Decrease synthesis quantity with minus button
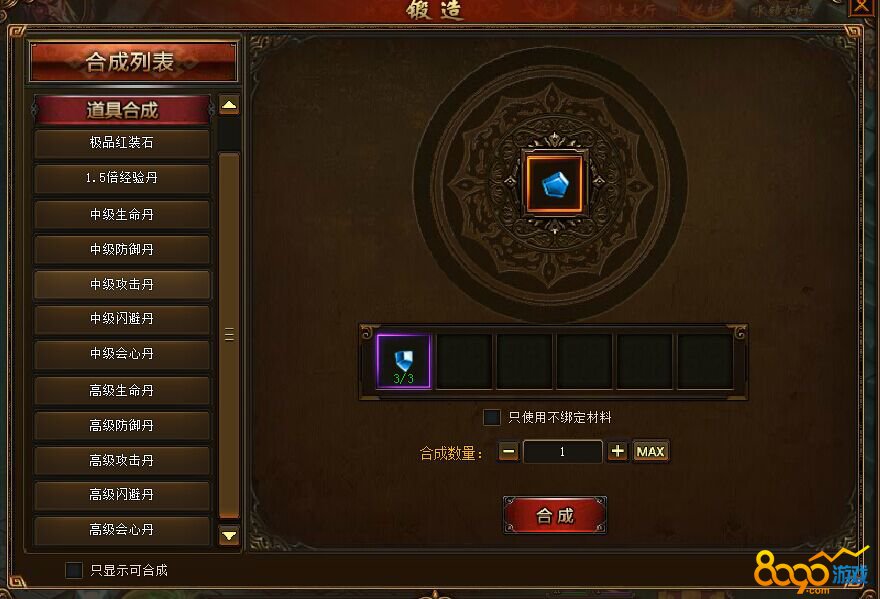This screenshot has width=880, height=599. coord(508,451)
